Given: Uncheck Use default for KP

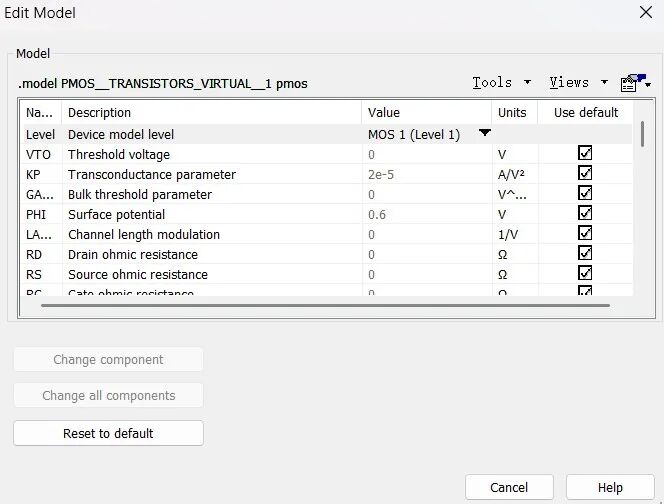Looking at the screenshot, I should 585,173.
